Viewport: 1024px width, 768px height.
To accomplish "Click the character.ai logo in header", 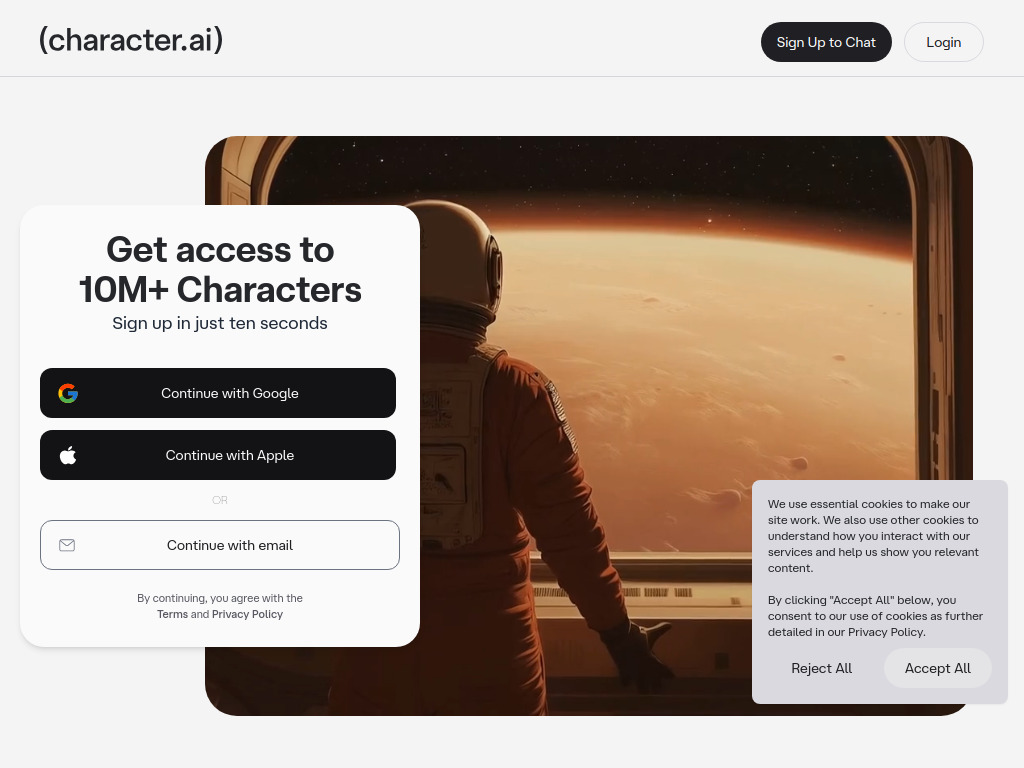I will click(x=131, y=40).
